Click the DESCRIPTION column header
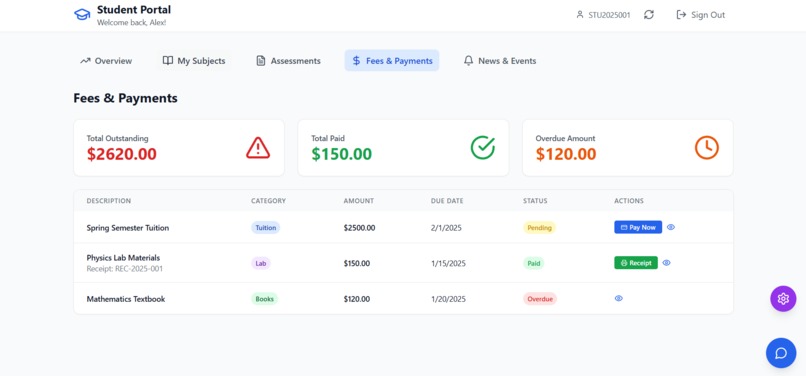This screenshot has width=806, height=376. (x=108, y=201)
